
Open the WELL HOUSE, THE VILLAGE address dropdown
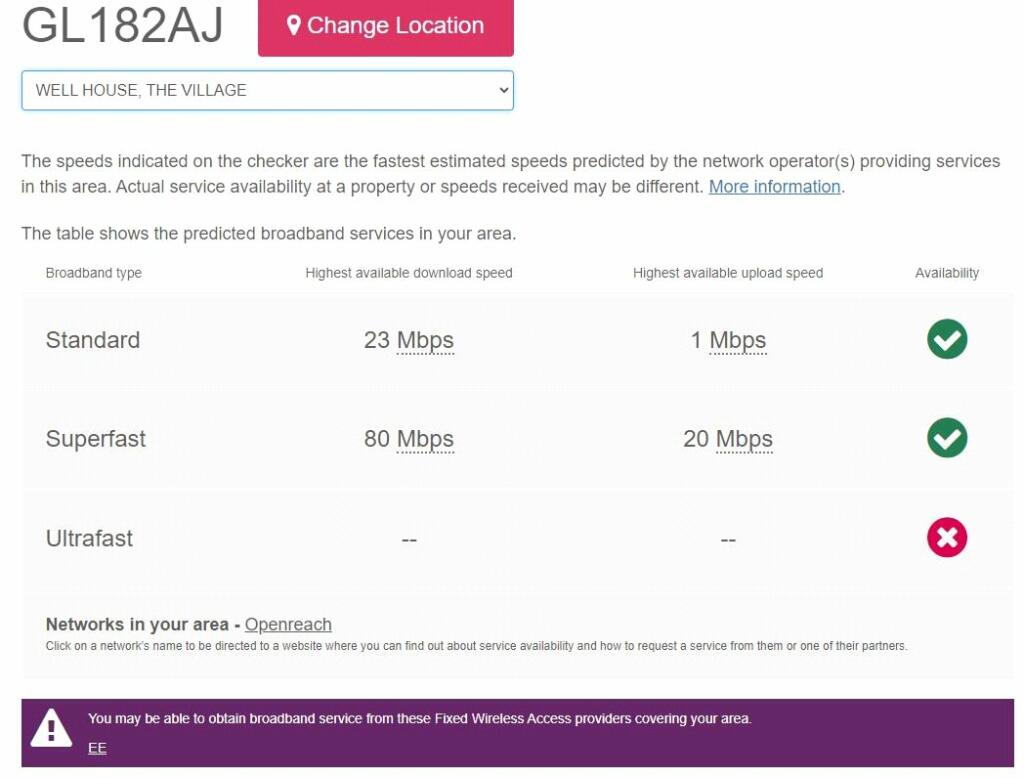(267, 90)
